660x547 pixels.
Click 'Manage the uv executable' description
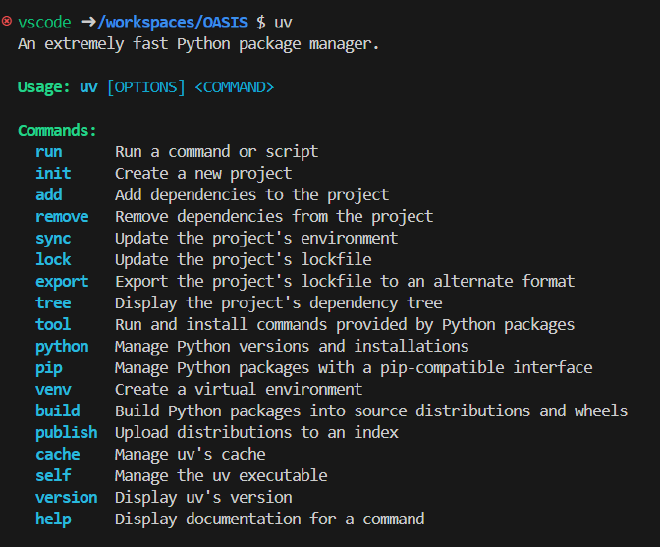(221, 476)
